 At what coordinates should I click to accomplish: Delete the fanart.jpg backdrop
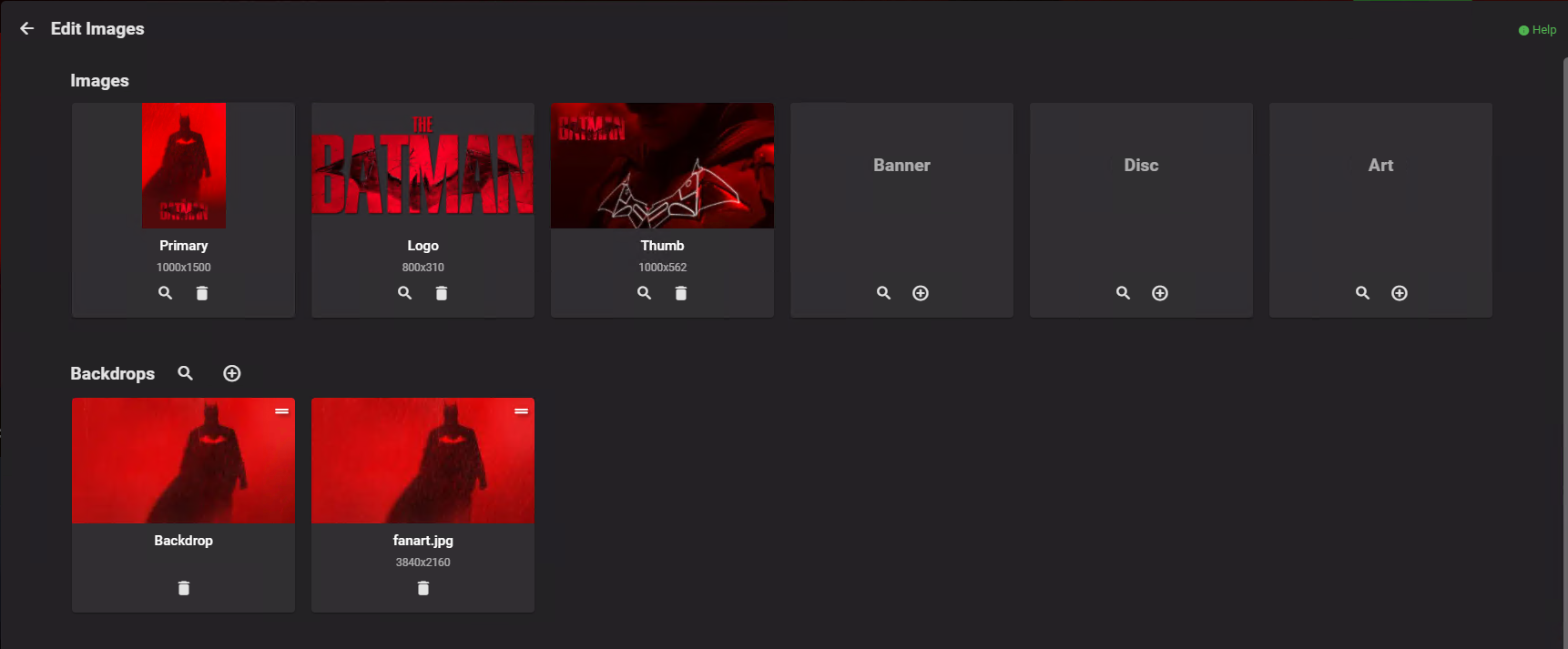[x=423, y=588]
